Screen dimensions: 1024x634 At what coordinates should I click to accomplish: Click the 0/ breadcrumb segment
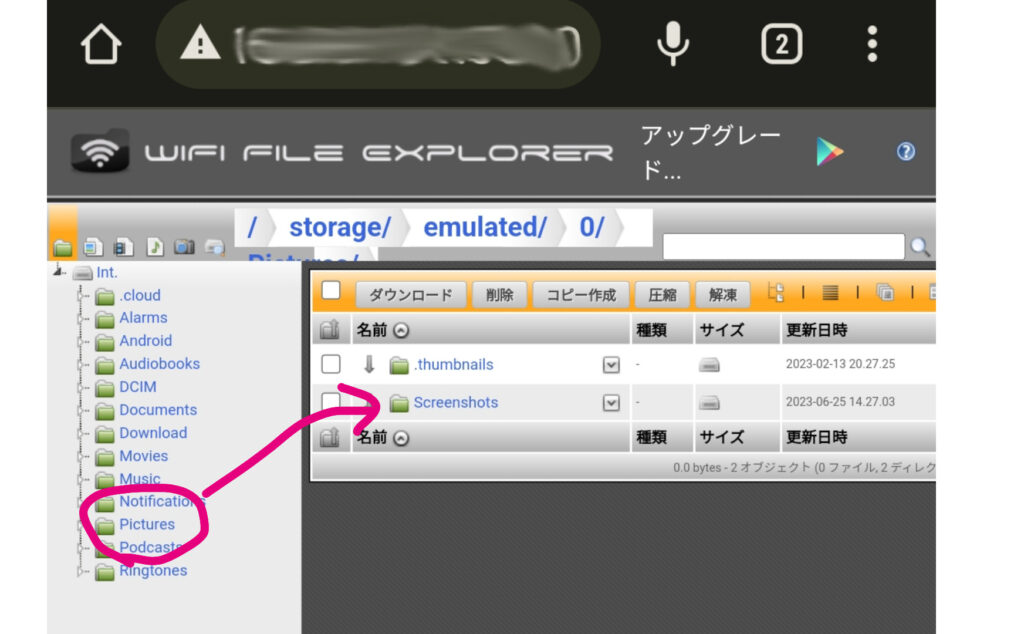(x=592, y=227)
